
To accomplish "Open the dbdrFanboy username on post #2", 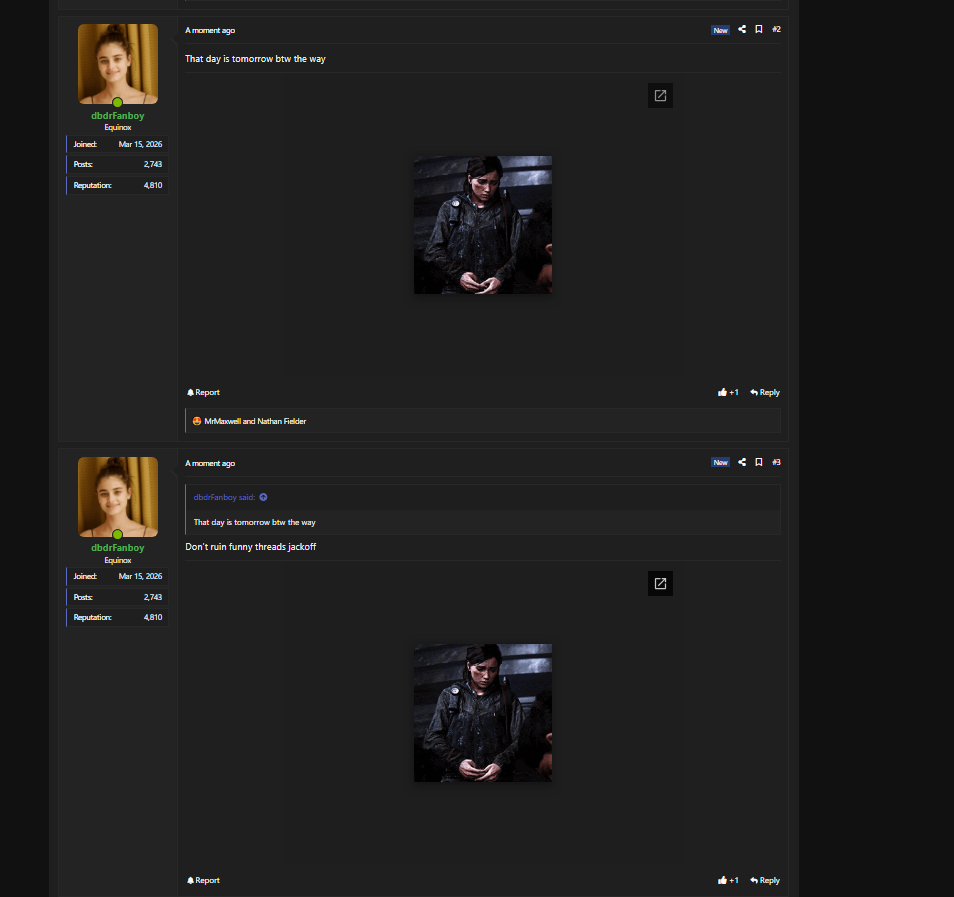I will click(118, 116).
